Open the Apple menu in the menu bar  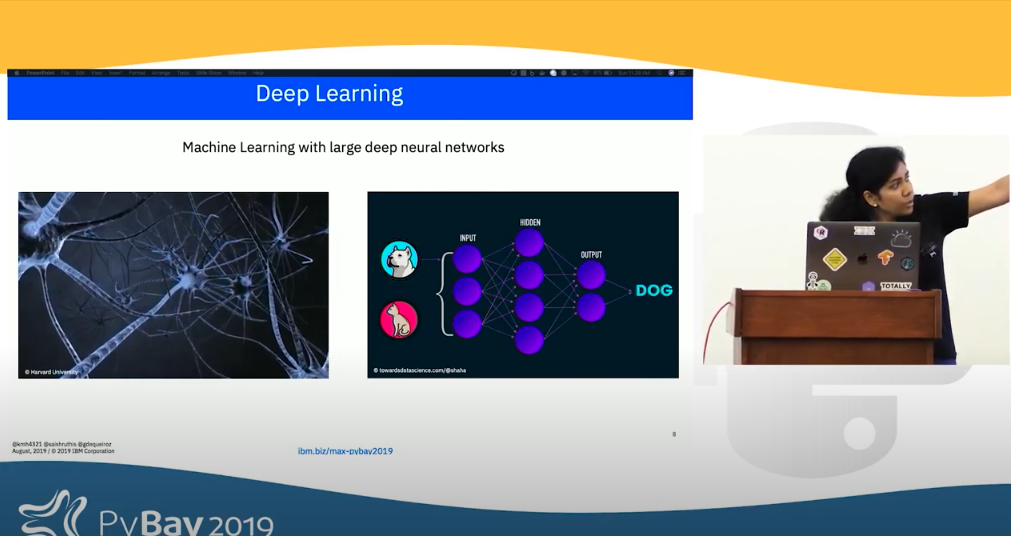click(x=16, y=73)
